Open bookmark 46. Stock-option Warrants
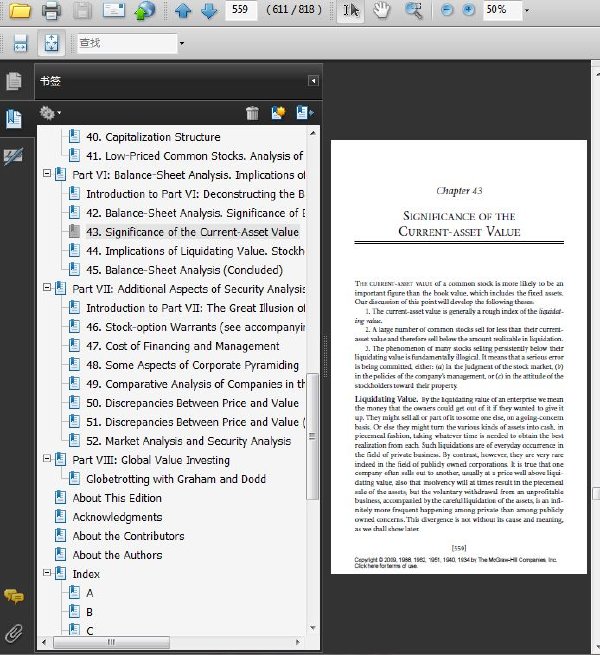600x655 pixels. click(x=195, y=327)
